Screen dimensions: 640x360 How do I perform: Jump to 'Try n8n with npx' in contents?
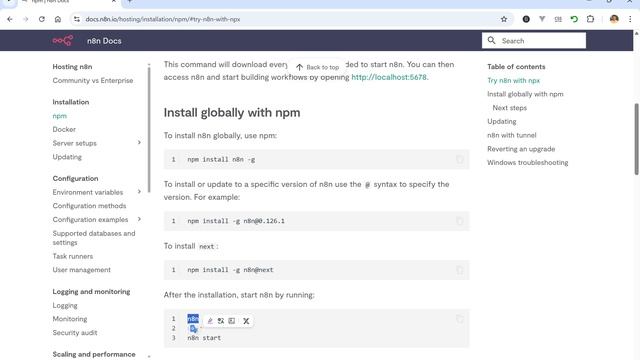513,80
